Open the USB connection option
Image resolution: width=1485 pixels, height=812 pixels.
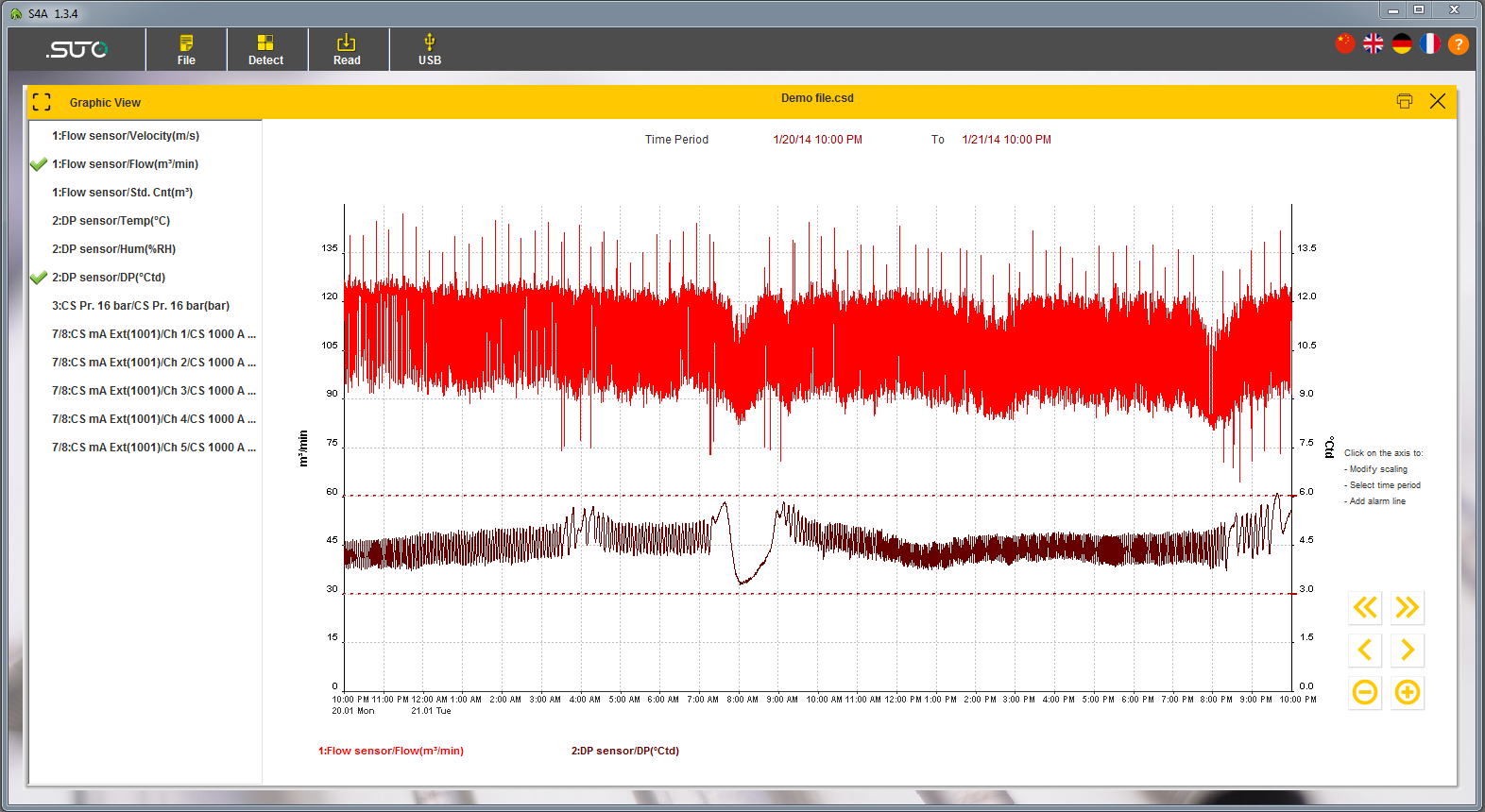point(430,49)
